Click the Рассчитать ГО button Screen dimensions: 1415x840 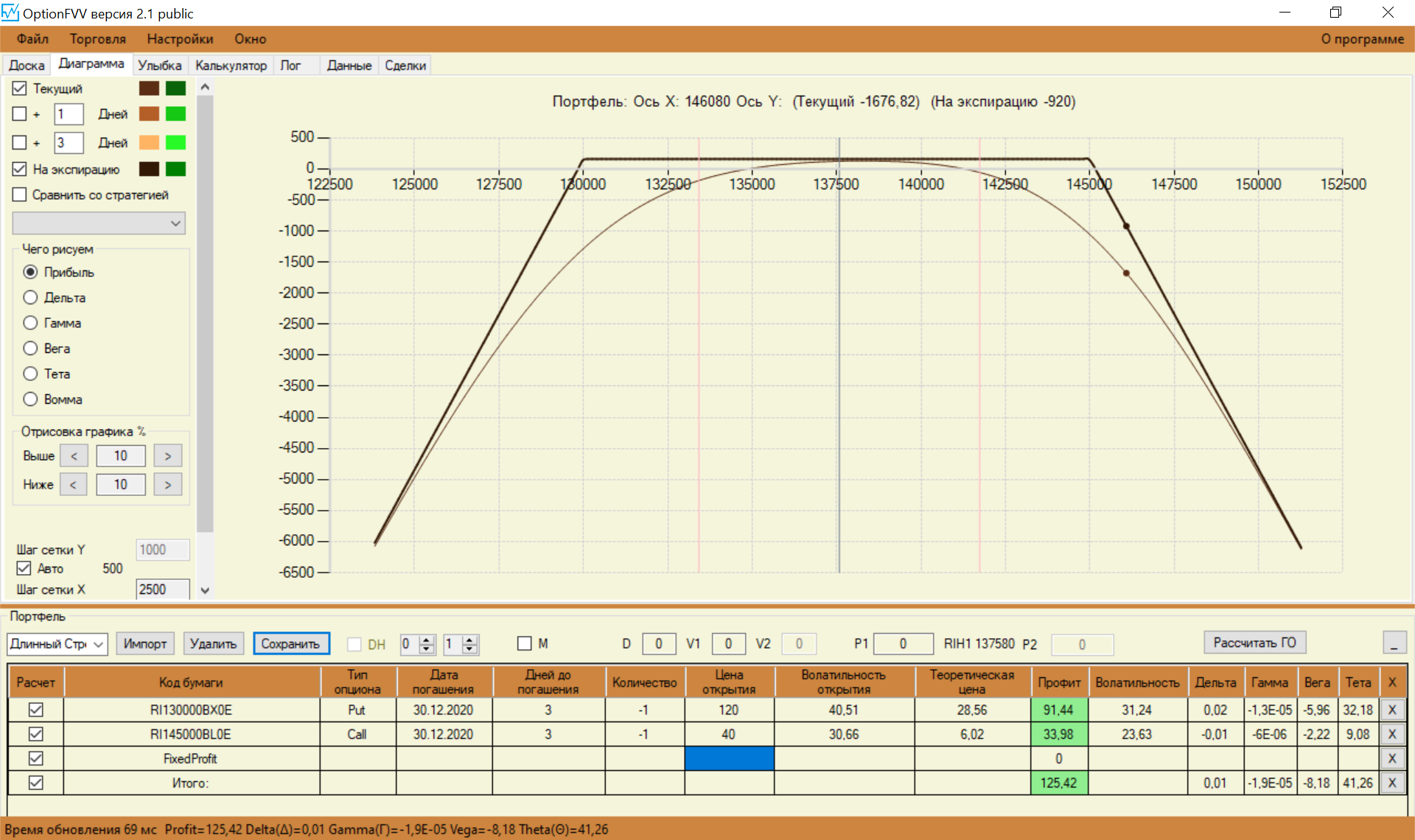tap(1254, 643)
